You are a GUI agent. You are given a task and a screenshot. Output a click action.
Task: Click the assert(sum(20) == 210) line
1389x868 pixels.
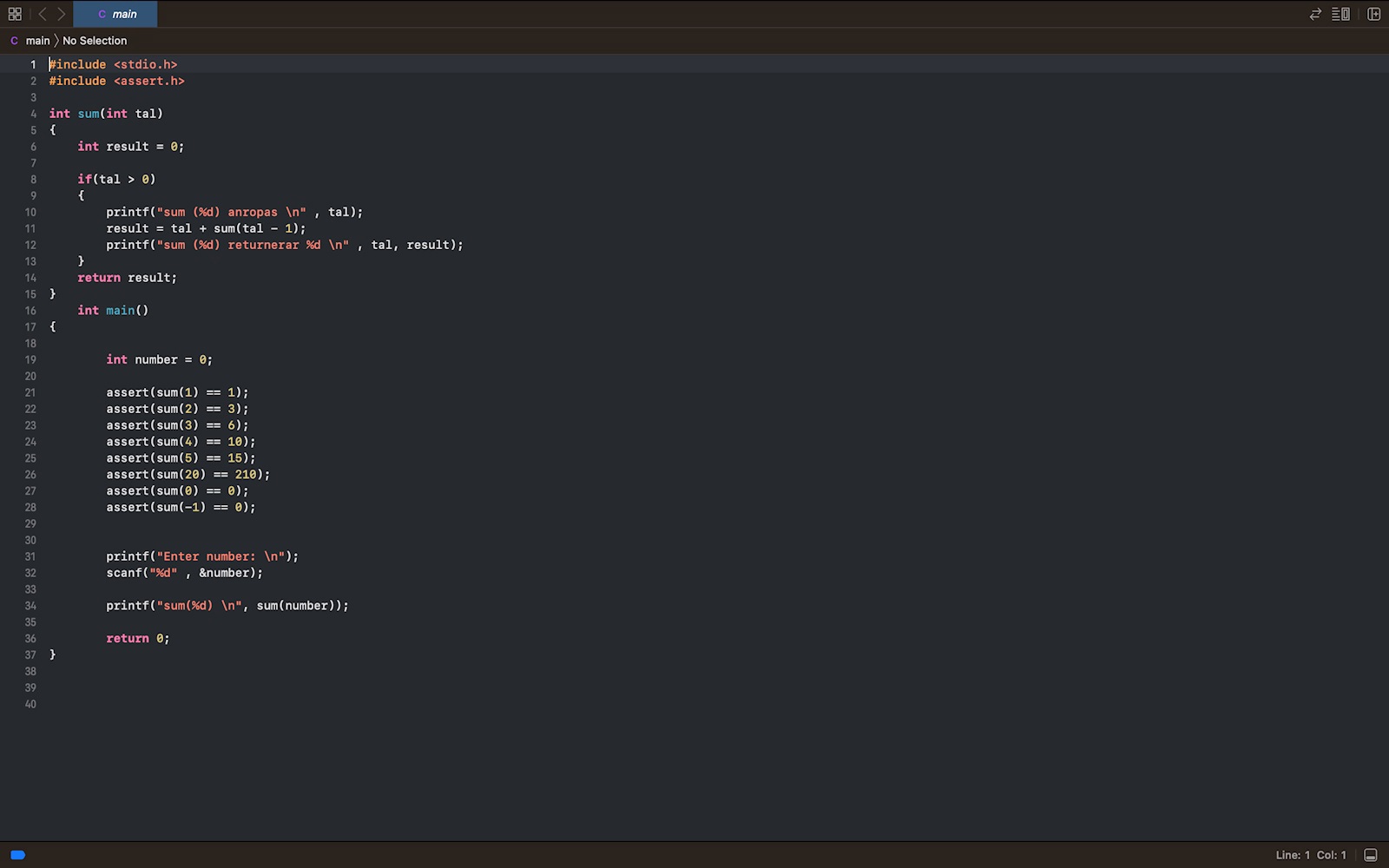(188, 475)
